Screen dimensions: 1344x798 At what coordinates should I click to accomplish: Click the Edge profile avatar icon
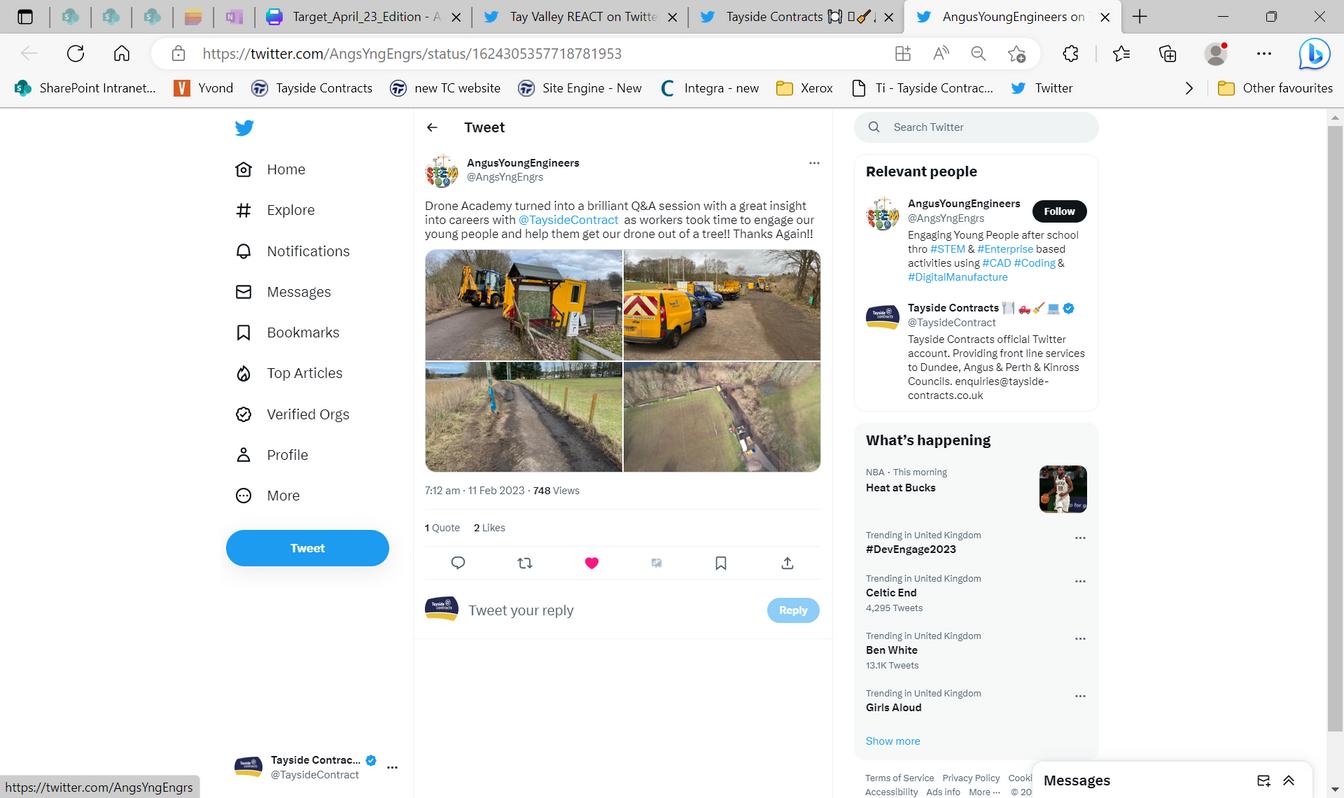[1216, 54]
